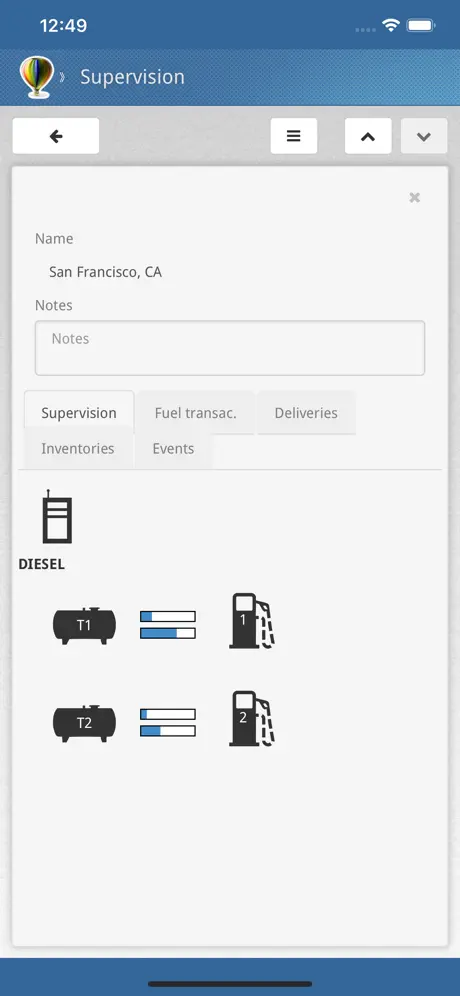Close the site details panel
The image size is (460, 996).
point(414,198)
